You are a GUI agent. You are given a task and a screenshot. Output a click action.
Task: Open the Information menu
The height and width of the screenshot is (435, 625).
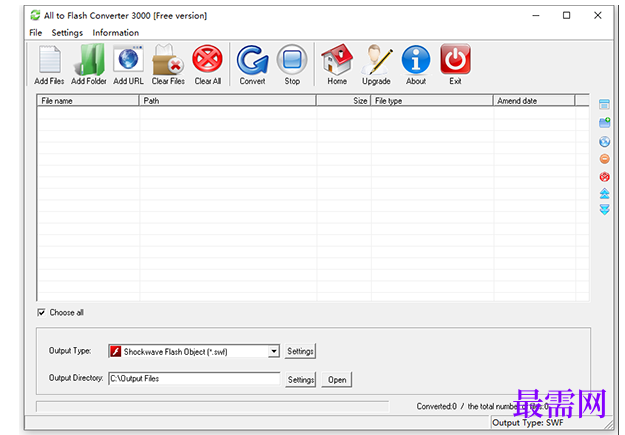click(x=116, y=33)
